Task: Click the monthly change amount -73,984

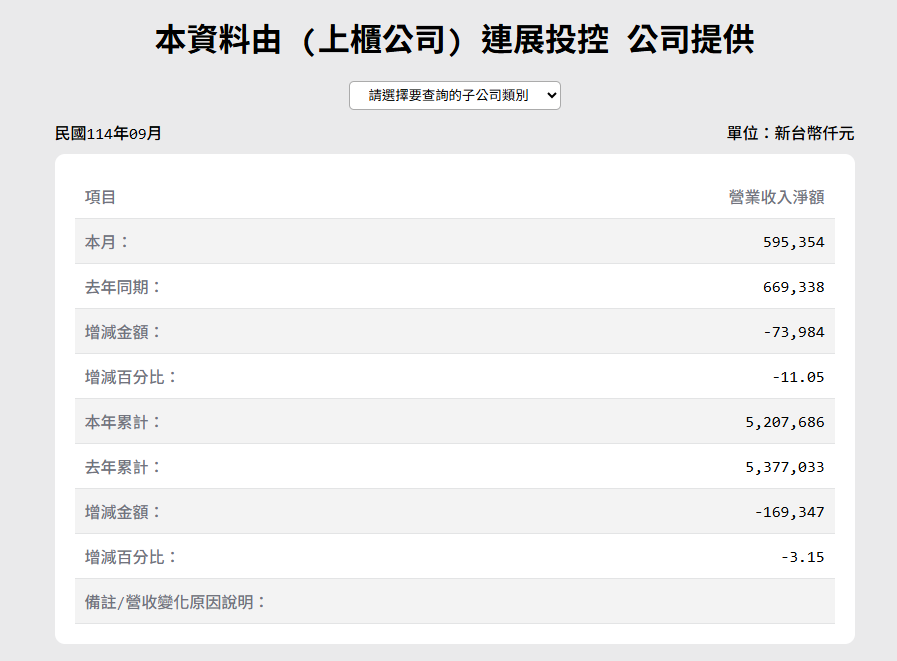Action: coord(793,332)
